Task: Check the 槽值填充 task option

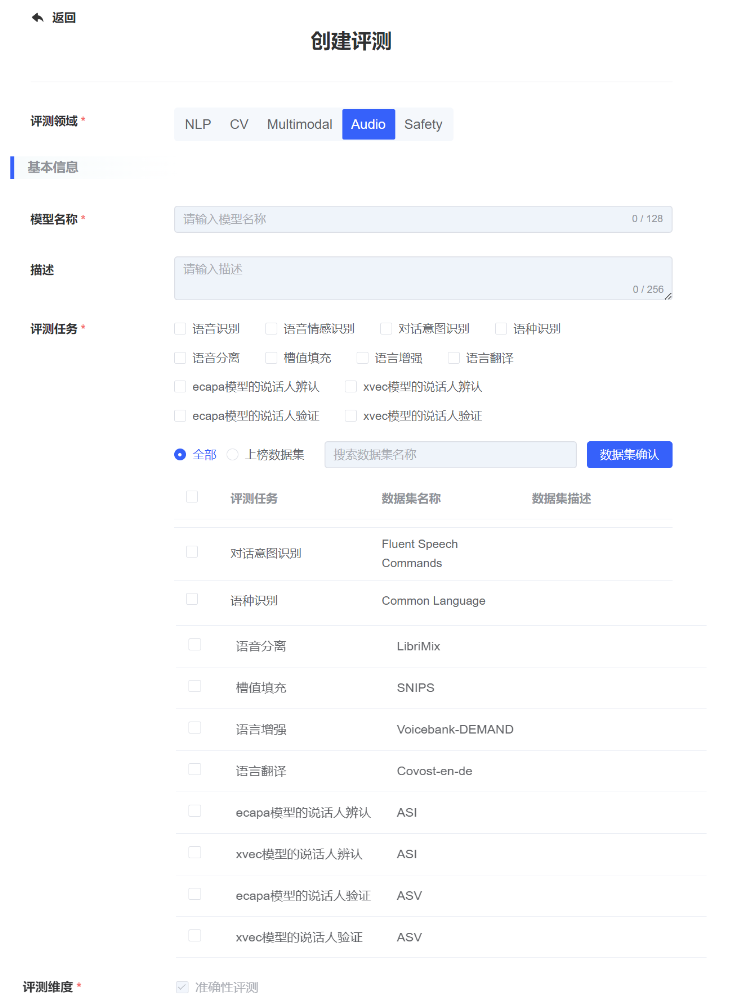Action: point(271,357)
